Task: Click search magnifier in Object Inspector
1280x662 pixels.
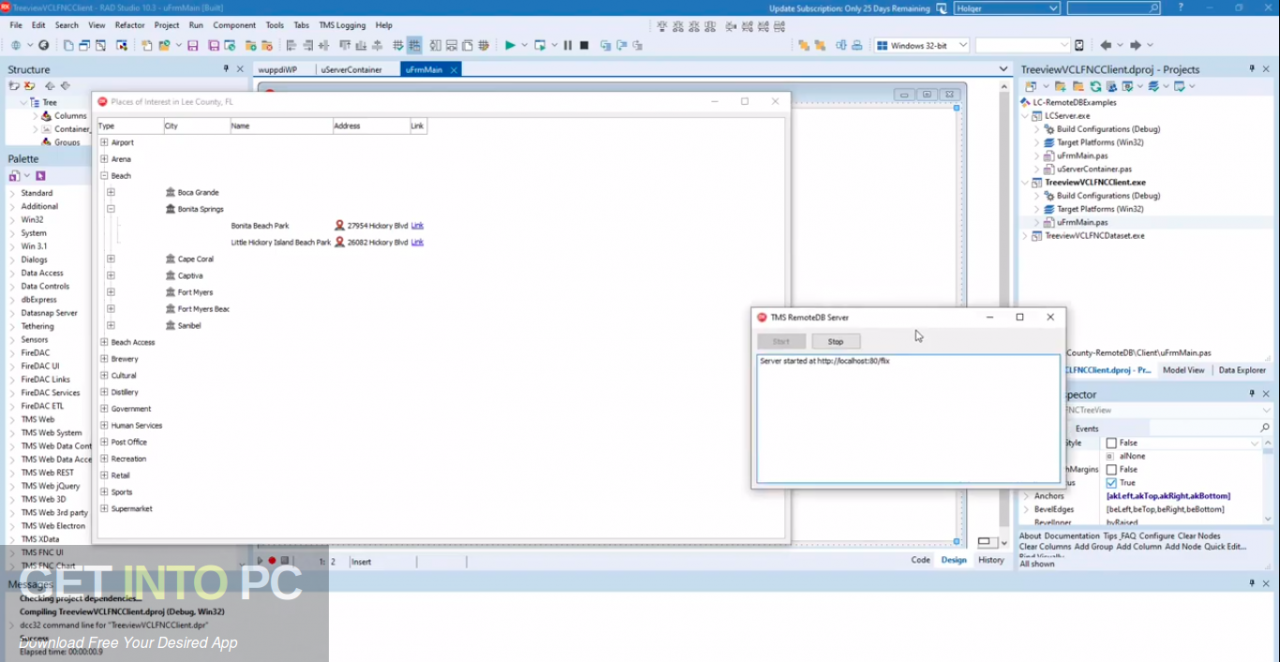Action: [1265, 428]
